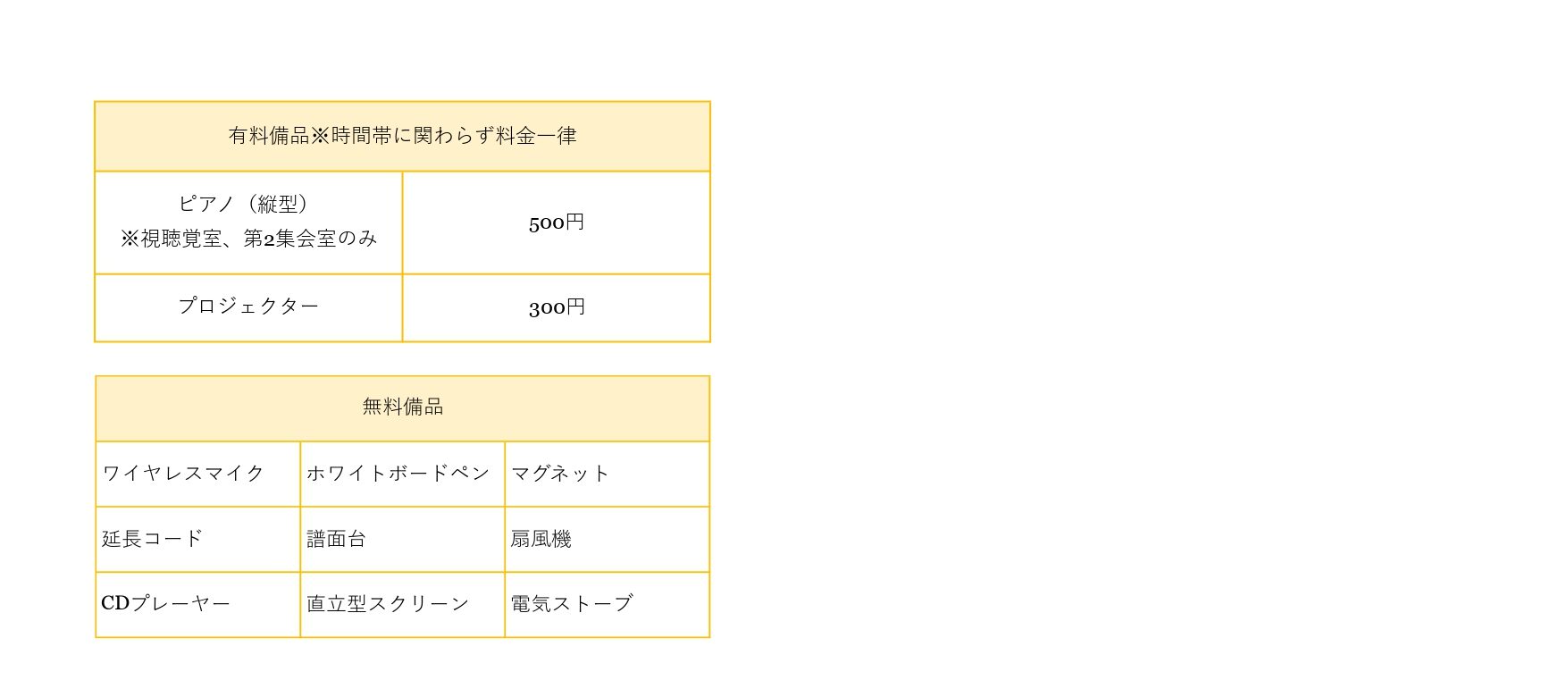Click the 延長コード cell
The width and height of the screenshot is (1568, 697).
point(197,539)
